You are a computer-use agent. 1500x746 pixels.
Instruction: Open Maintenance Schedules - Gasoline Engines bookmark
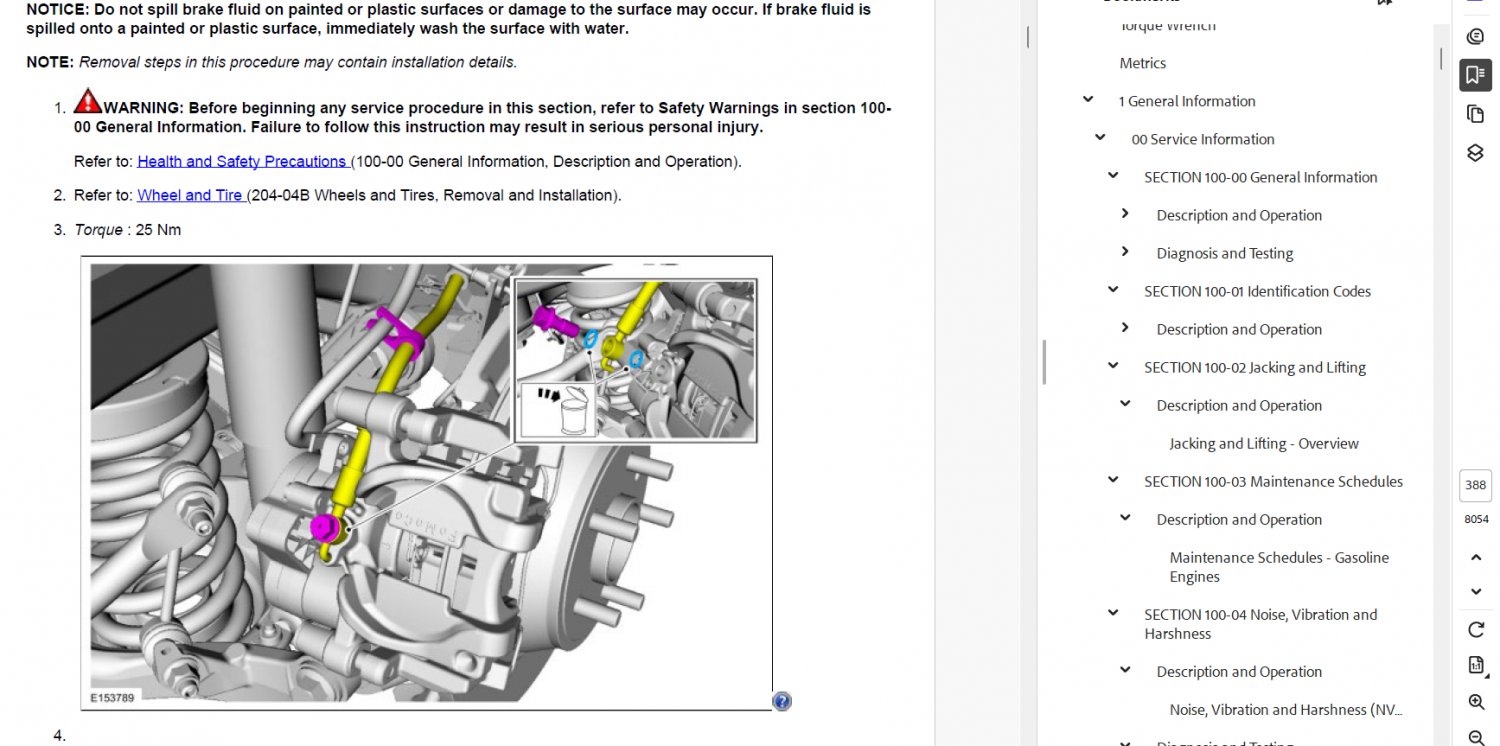(1279, 567)
